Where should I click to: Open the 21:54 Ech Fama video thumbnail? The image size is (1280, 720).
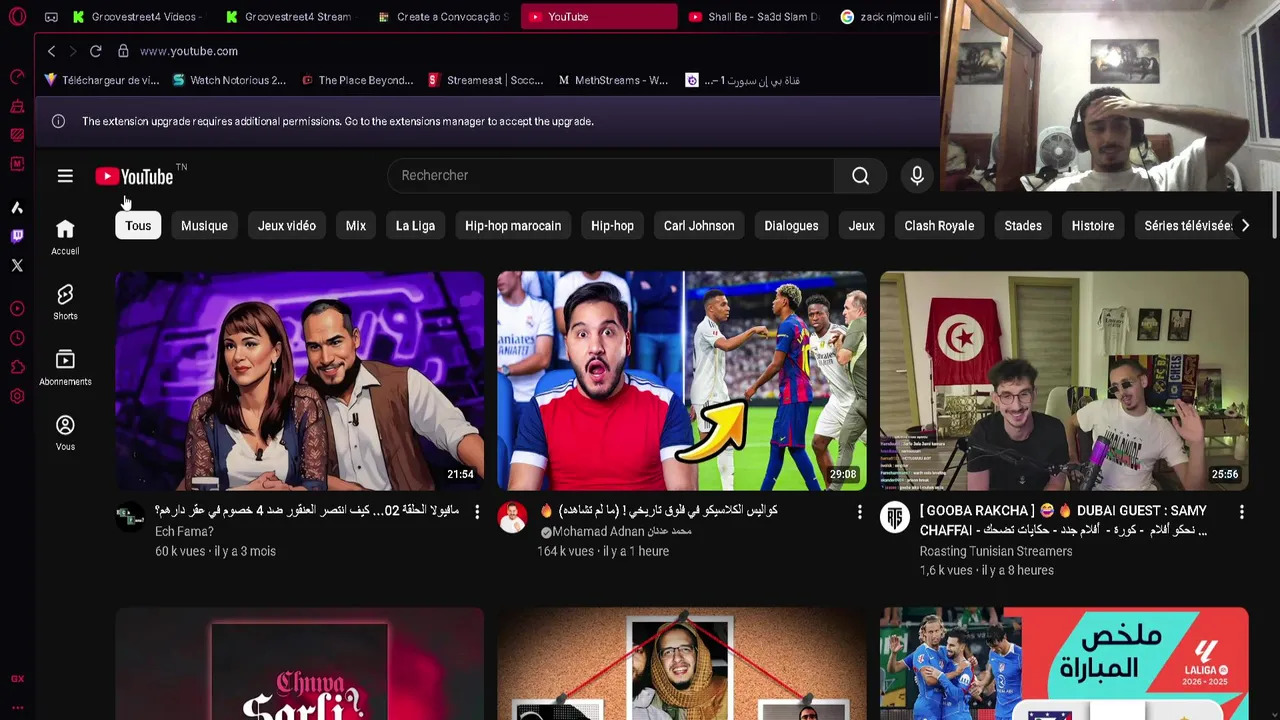[x=299, y=381]
